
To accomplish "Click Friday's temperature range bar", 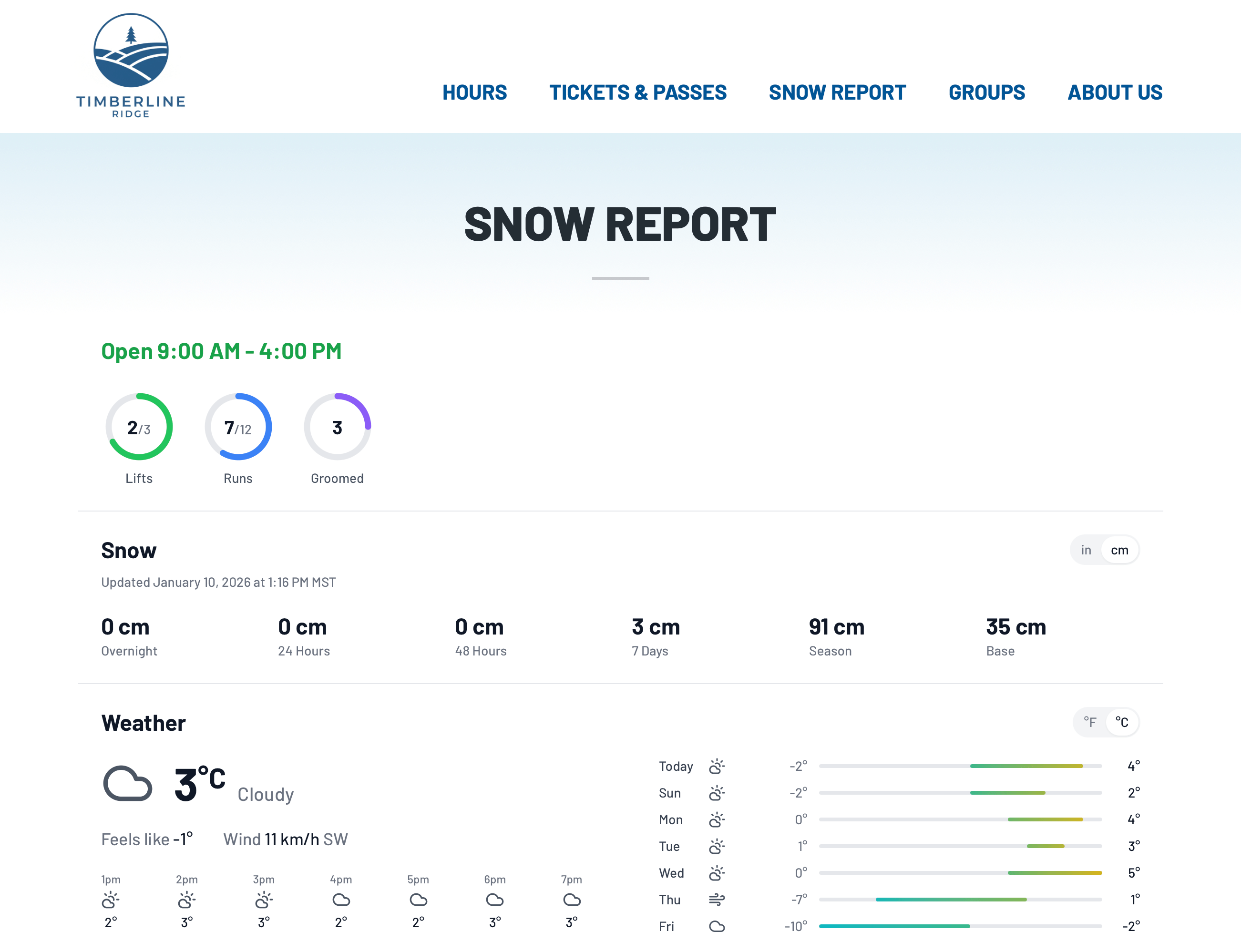I will (961, 926).
